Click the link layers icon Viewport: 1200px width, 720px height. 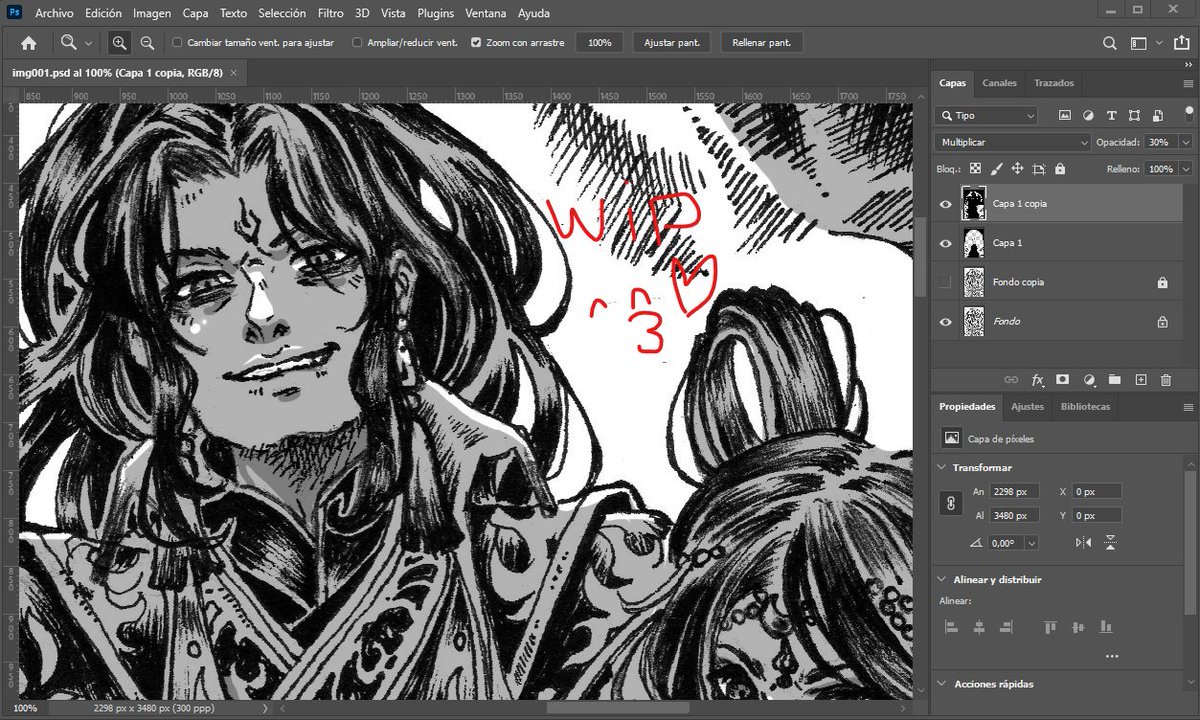tap(1011, 380)
